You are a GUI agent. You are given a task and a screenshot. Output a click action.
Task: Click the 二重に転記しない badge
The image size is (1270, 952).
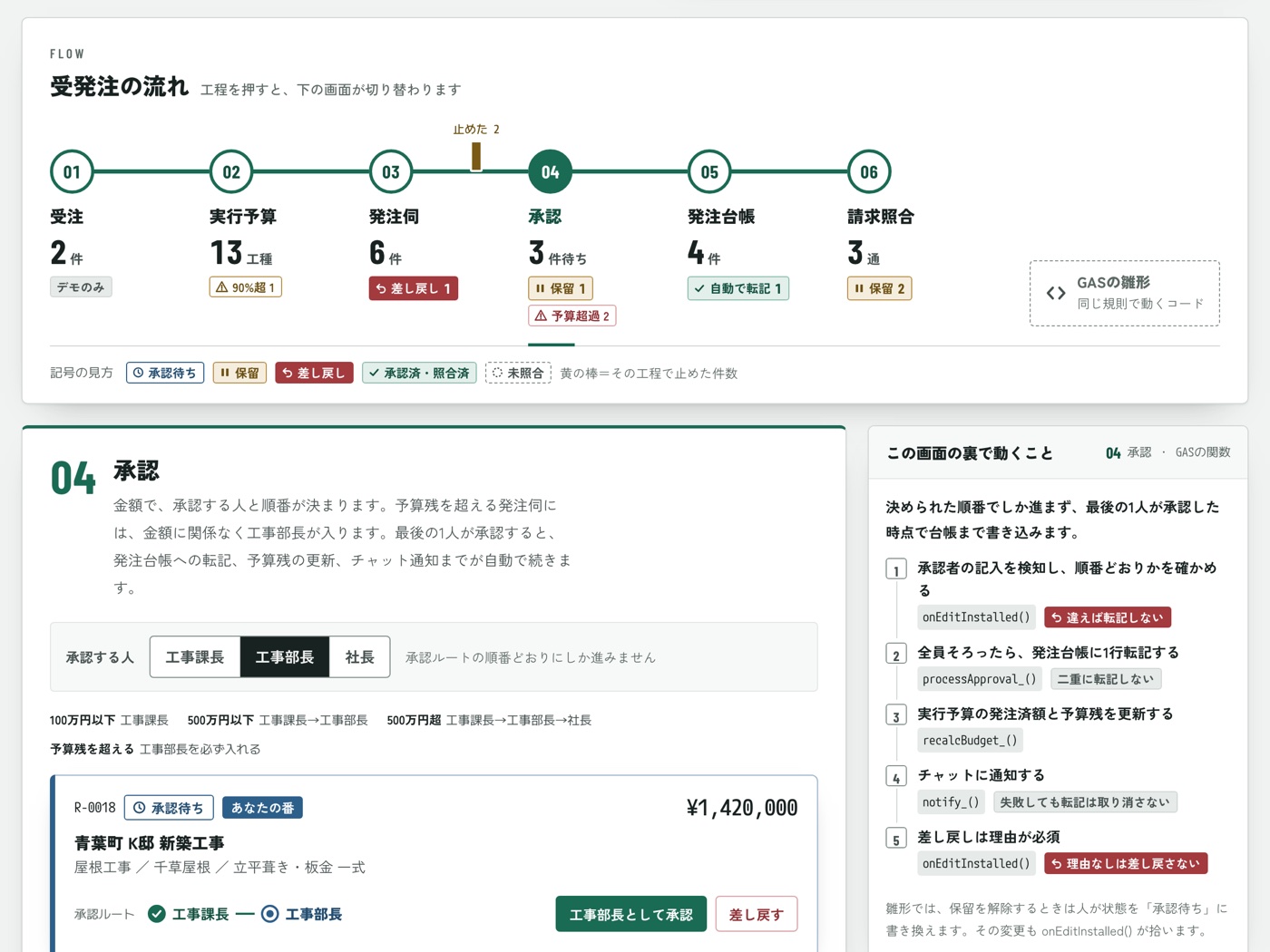1106,678
